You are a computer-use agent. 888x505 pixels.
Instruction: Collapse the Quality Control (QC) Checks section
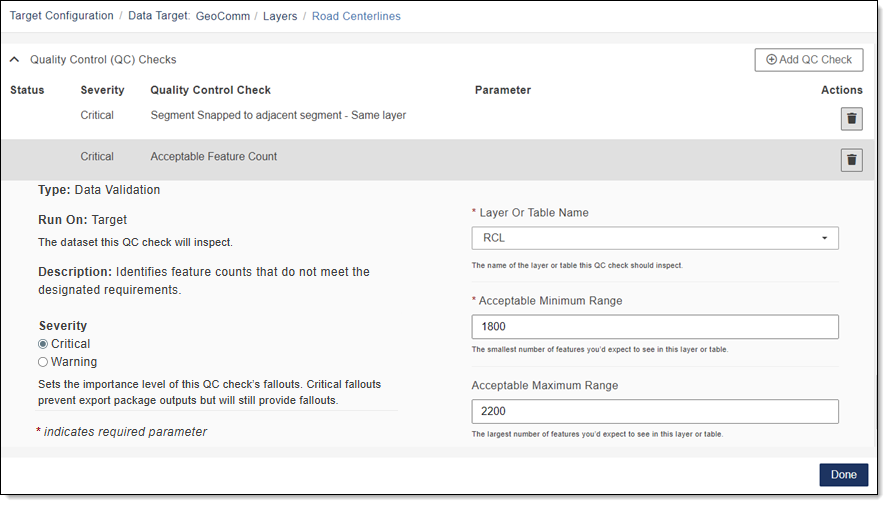click(x=15, y=60)
